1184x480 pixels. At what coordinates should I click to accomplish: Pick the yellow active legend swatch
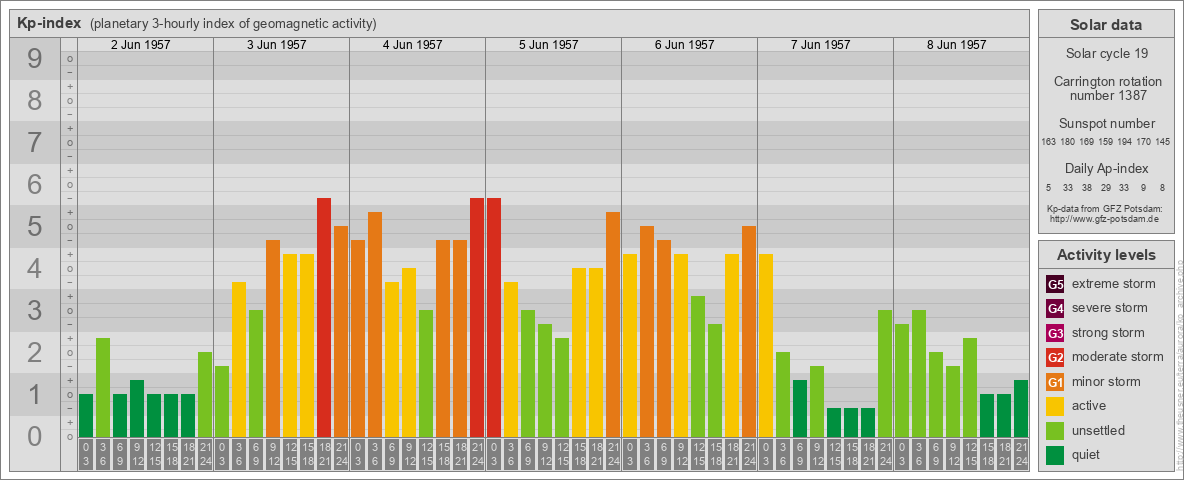[x=1055, y=406]
